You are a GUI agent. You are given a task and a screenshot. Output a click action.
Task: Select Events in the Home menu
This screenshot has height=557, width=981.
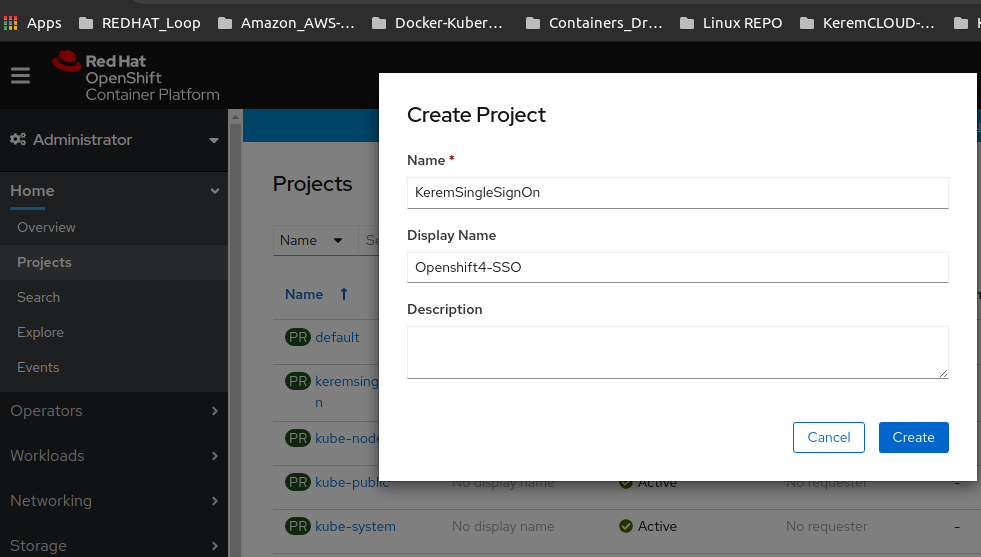click(x=38, y=367)
